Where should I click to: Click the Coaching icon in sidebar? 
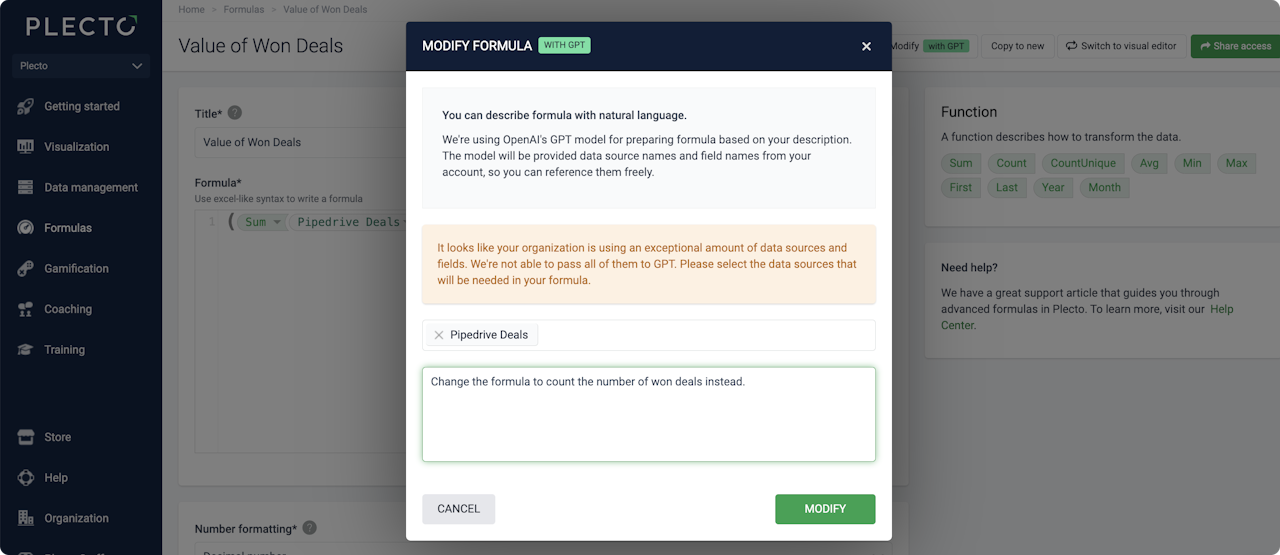[x=26, y=310]
